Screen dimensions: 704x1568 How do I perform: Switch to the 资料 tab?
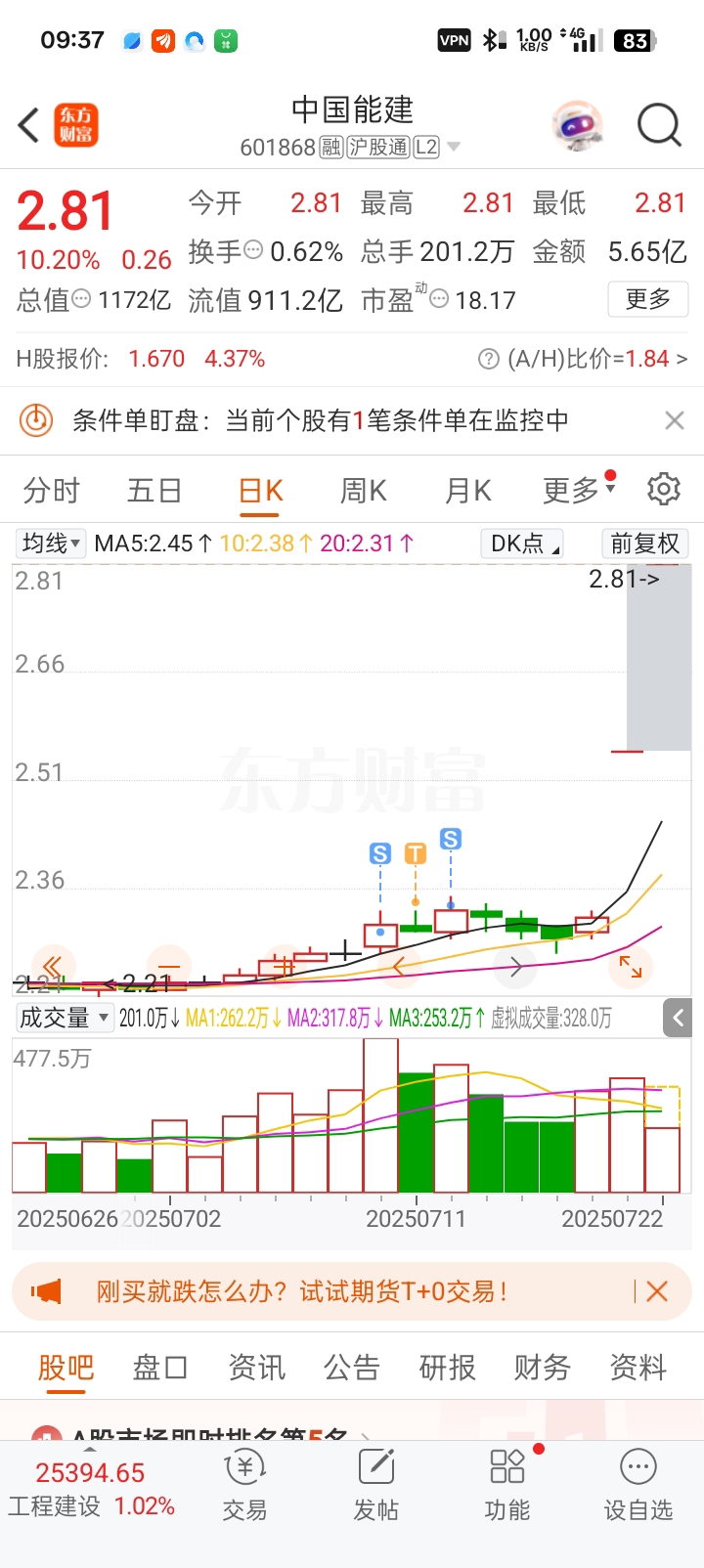coord(638,1368)
